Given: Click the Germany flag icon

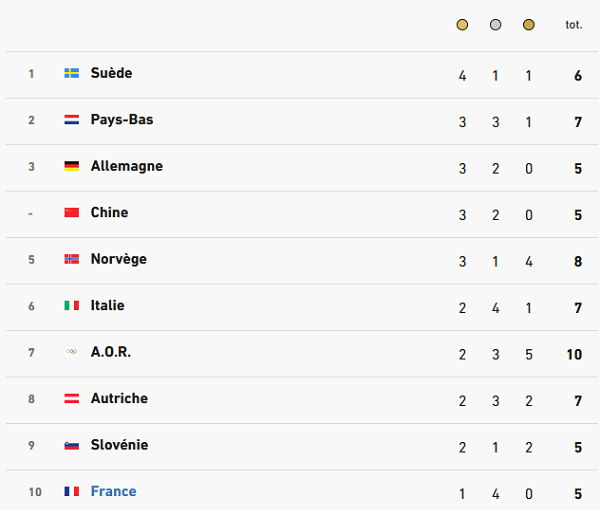Looking at the screenshot, I should tap(72, 166).
